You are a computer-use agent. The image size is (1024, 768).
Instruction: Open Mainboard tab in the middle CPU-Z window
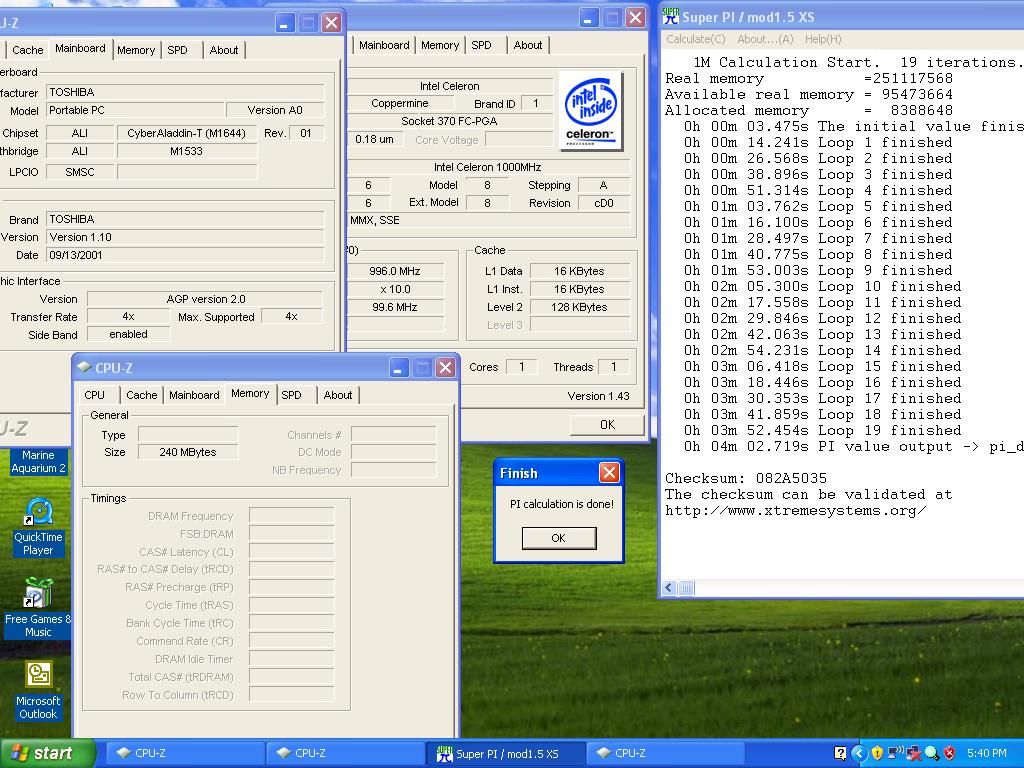[x=384, y=45]
